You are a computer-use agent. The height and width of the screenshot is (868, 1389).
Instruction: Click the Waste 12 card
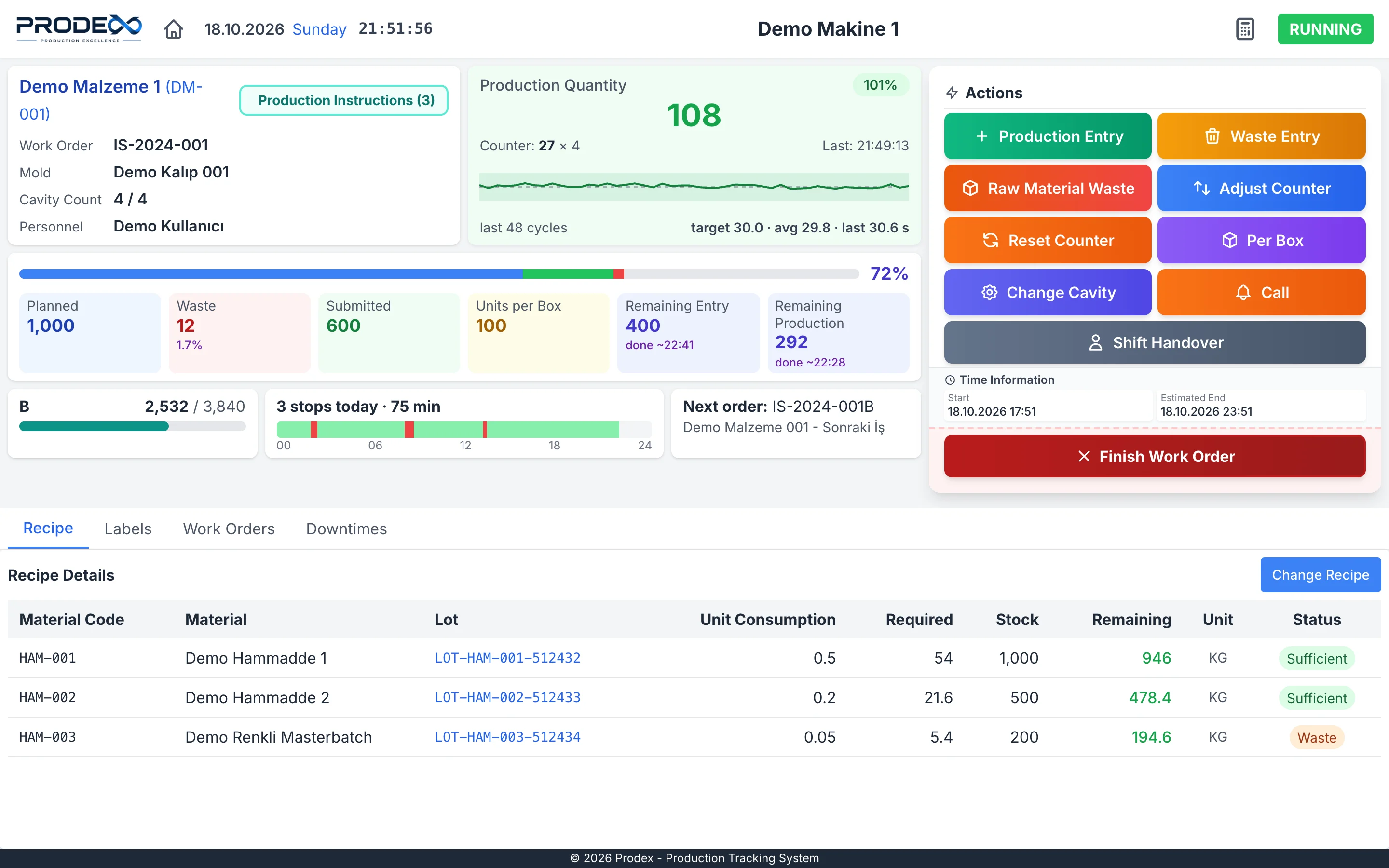tap(239, 333)
